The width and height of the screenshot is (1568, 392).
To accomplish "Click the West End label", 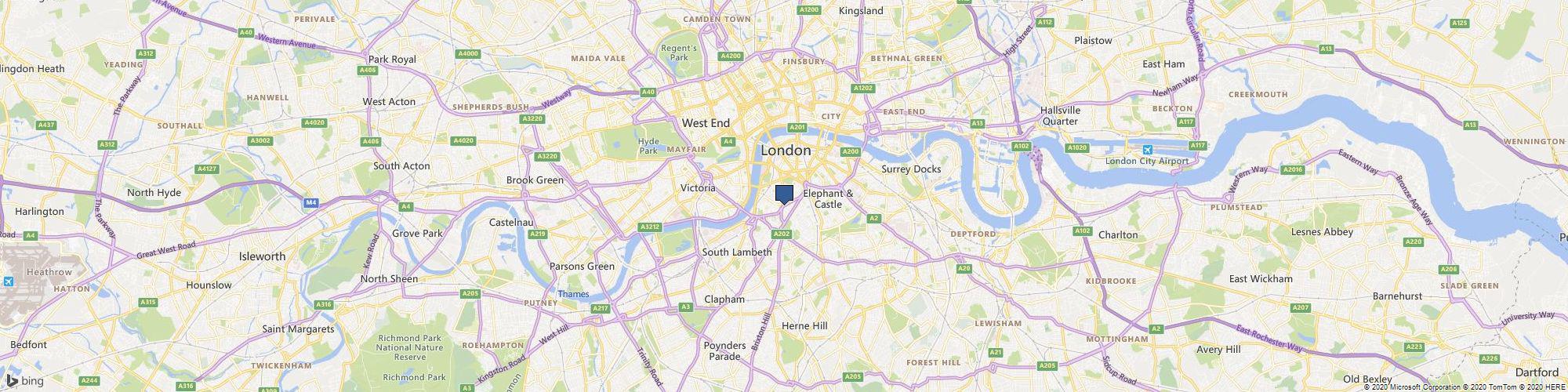I will click(x=706, y=123).
